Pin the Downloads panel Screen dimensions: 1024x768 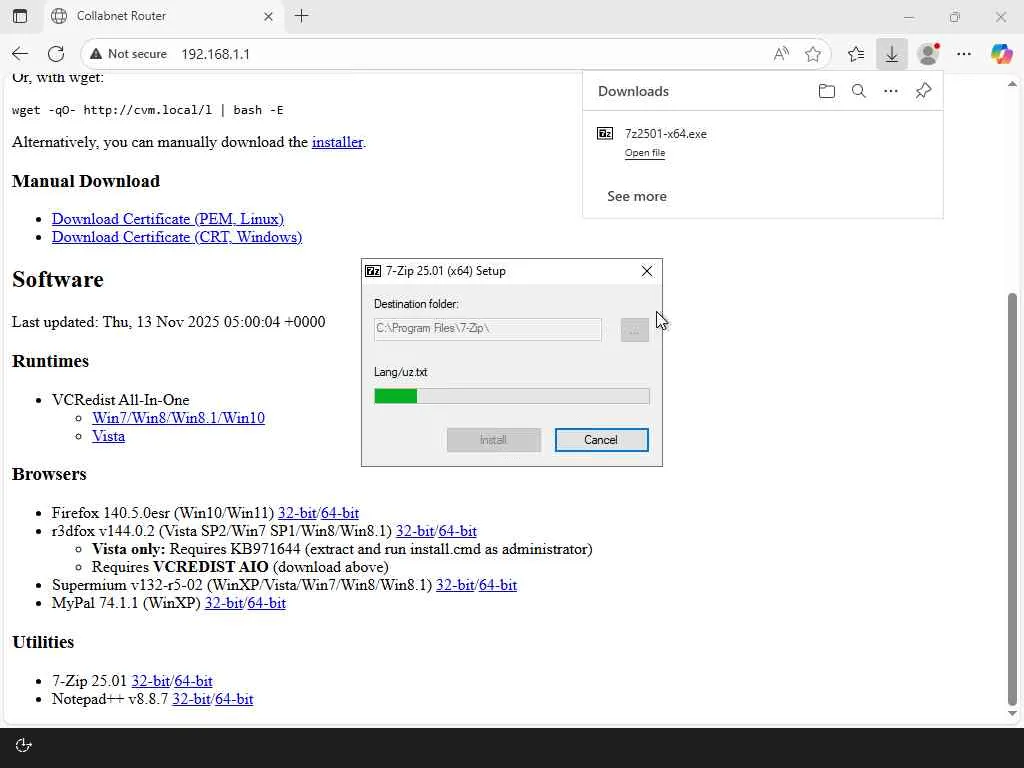(x=923, y=91)
